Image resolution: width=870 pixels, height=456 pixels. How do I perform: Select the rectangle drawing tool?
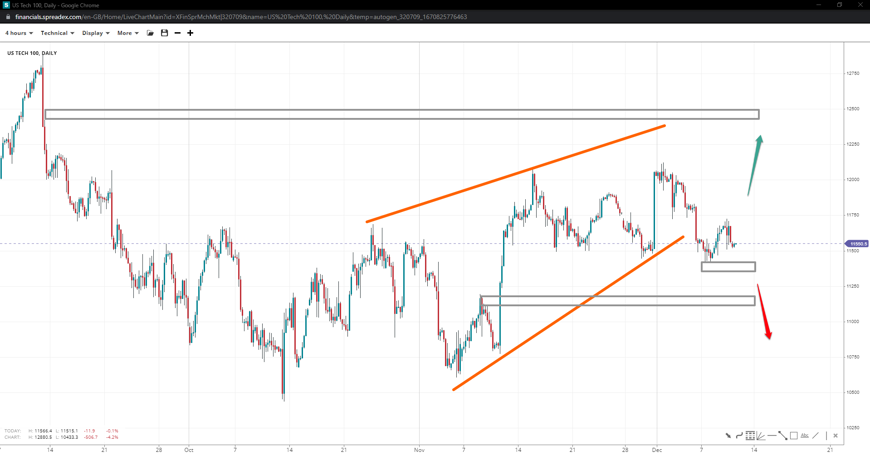pyautogui.click(x=794, y=436)
